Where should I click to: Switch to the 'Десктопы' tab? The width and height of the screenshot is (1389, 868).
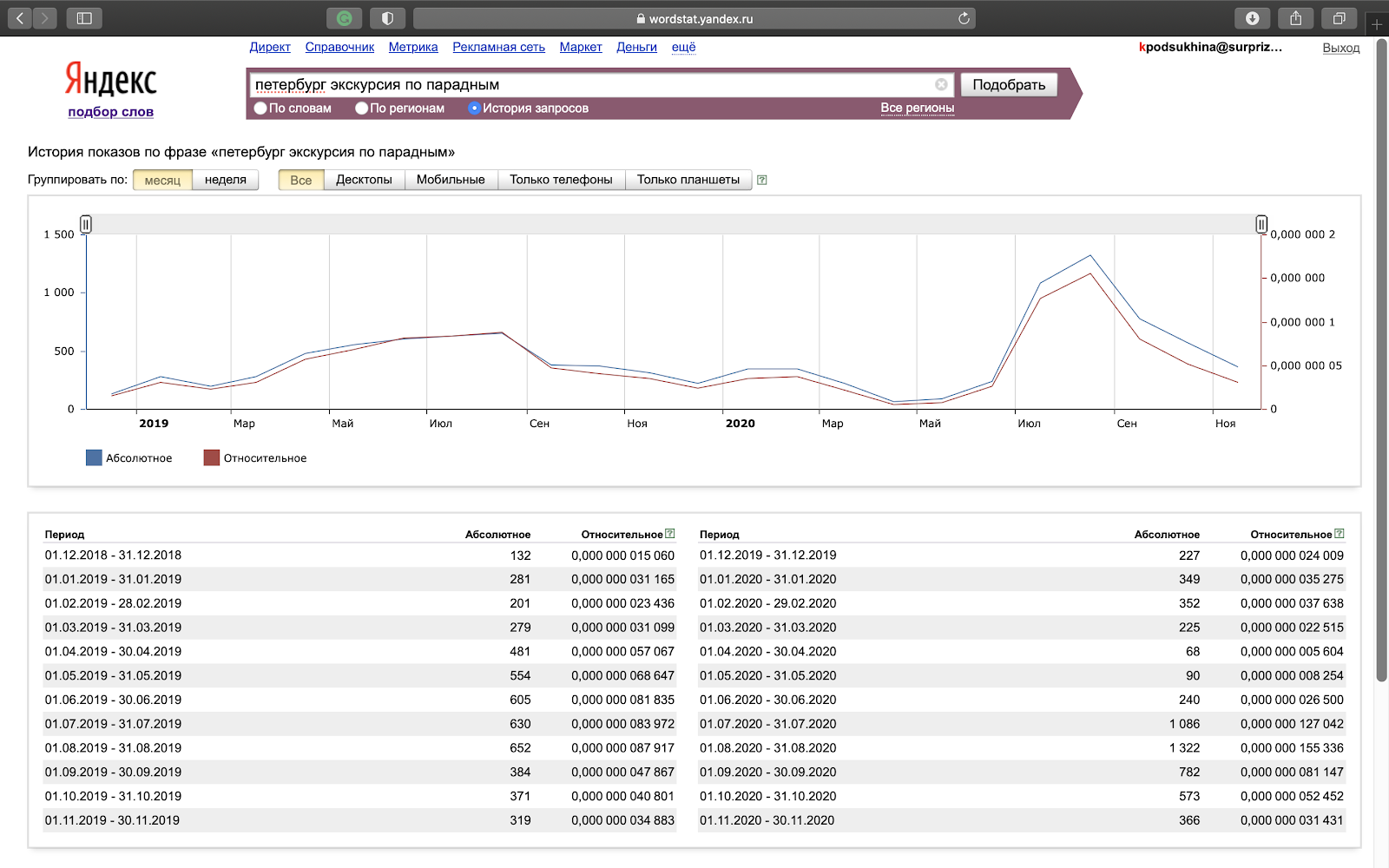[364, 180]
